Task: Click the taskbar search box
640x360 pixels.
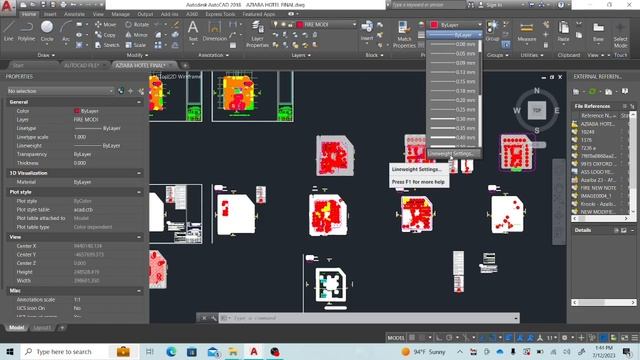Action: [64, 351]
